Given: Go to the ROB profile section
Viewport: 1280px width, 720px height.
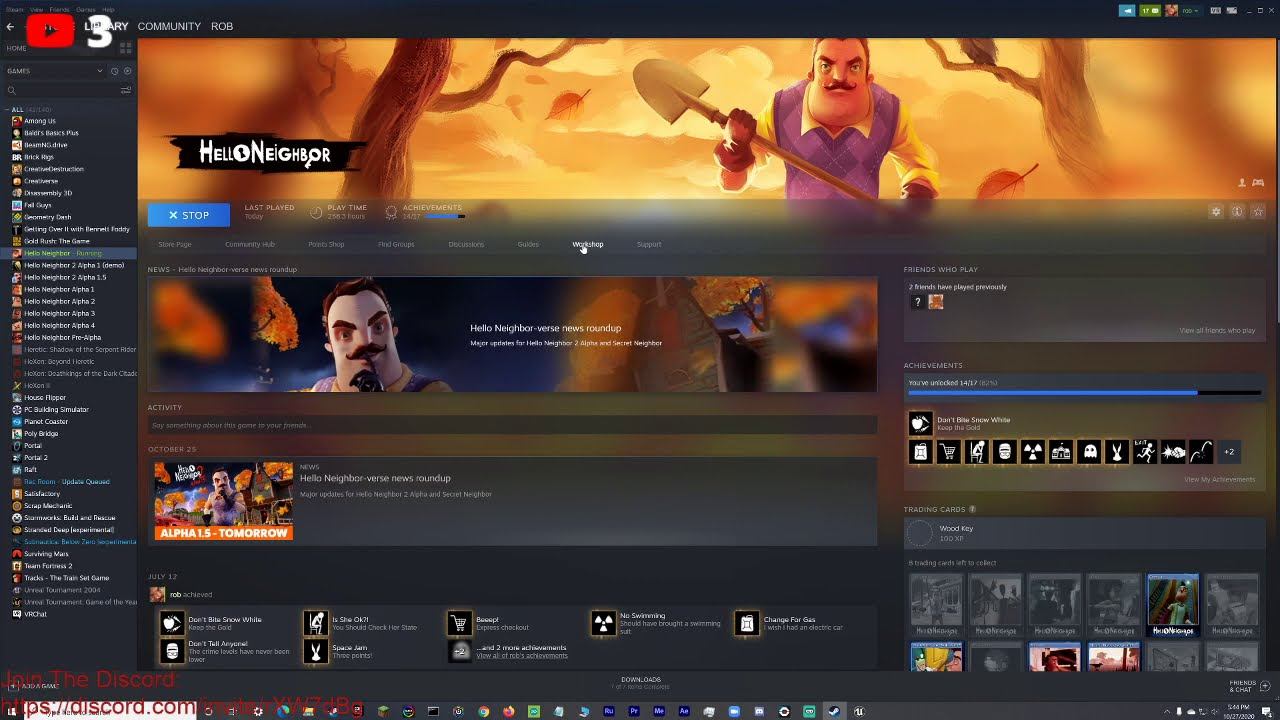Looking at the screenshot, I should coord(222,26).
